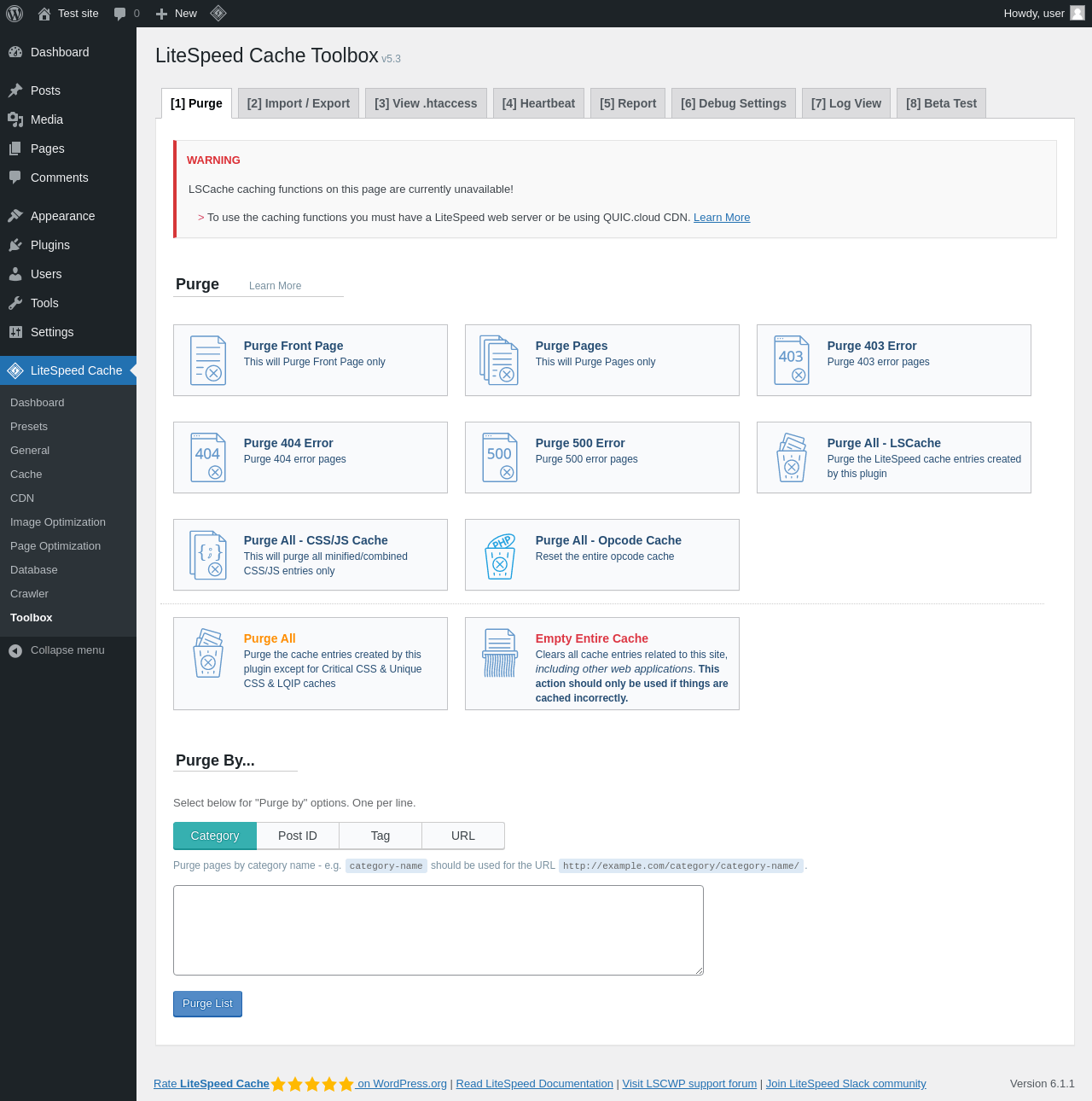The height and width of the screenshot is (1101, 1092).
Task: Click the PHP Opcode Cache trash icon
Action: pyautogui.click(x=500, y=556)
